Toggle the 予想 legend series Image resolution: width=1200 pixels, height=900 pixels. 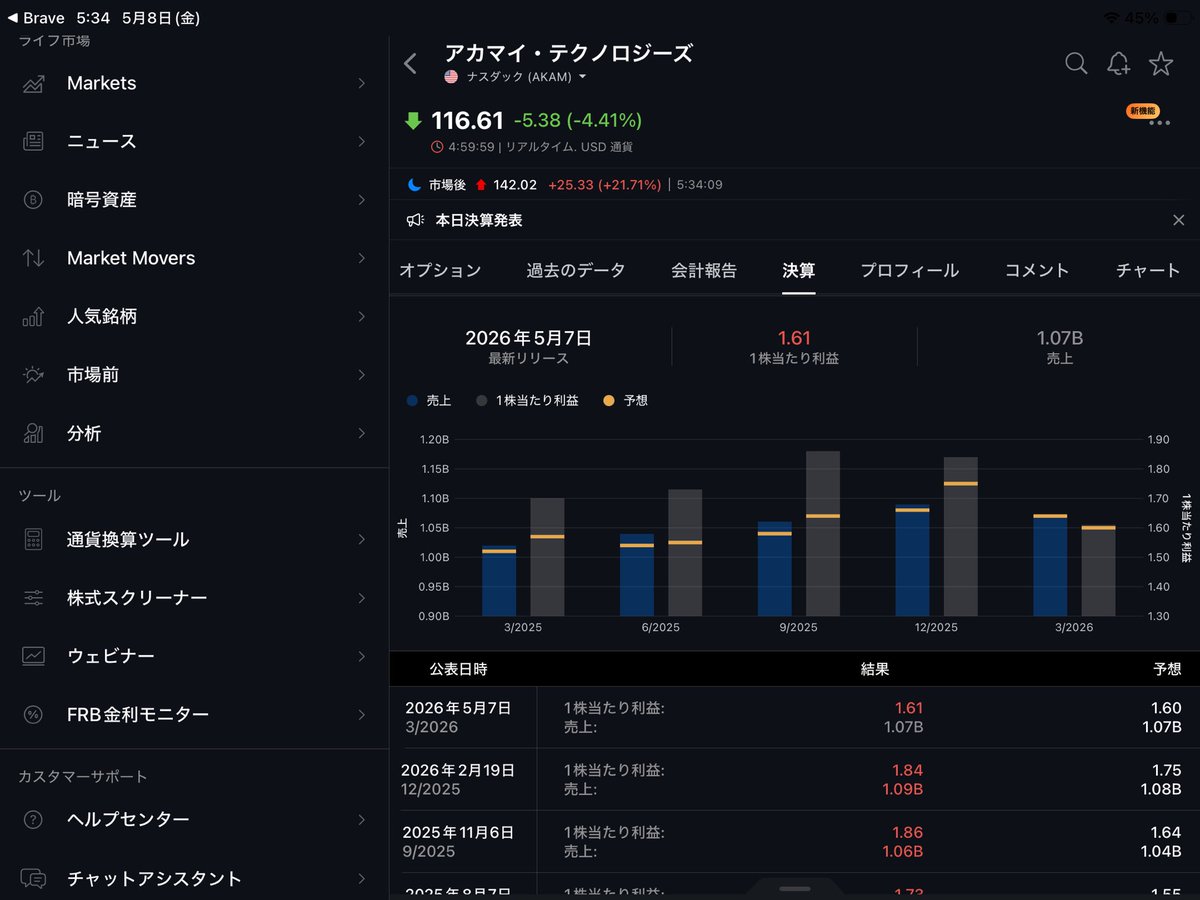coord(626,400)
